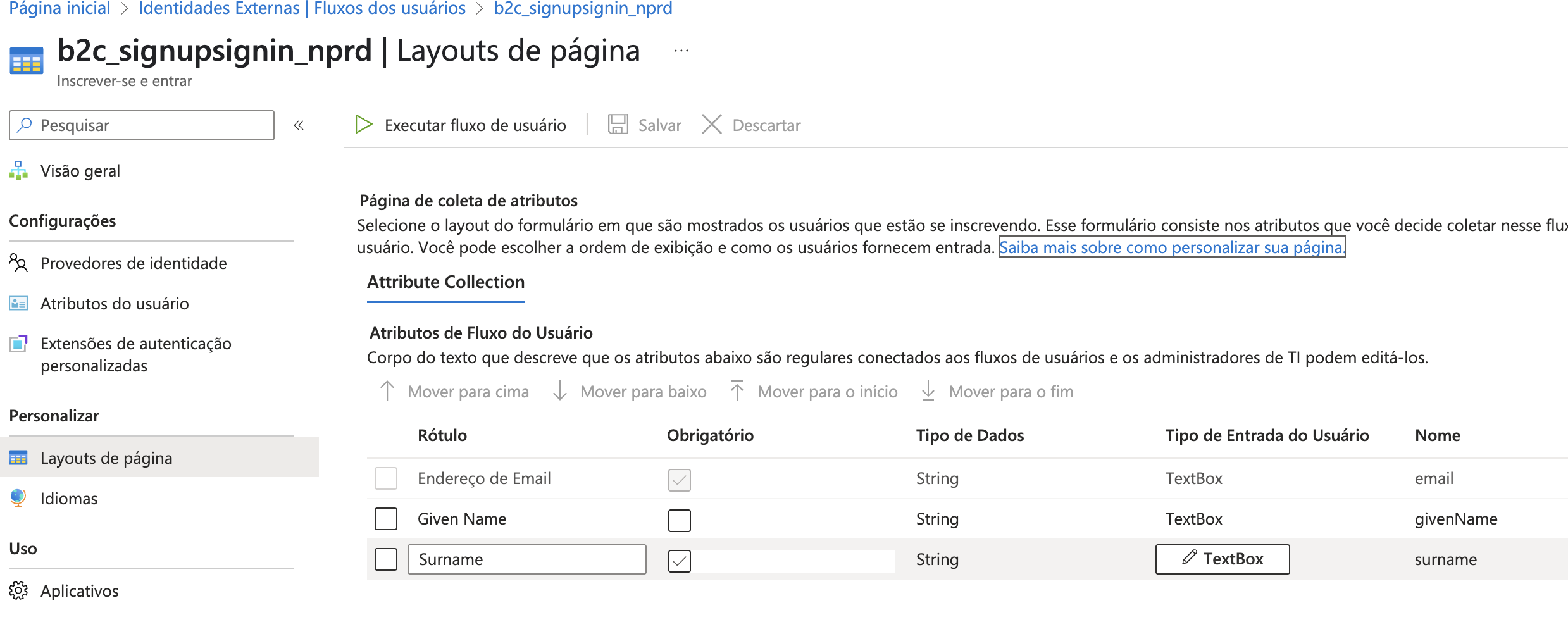The width and height of the screenshot is (1568, 634).
Task: Click the Endereço de Email label cell
Action: click(x=484, y=478)
